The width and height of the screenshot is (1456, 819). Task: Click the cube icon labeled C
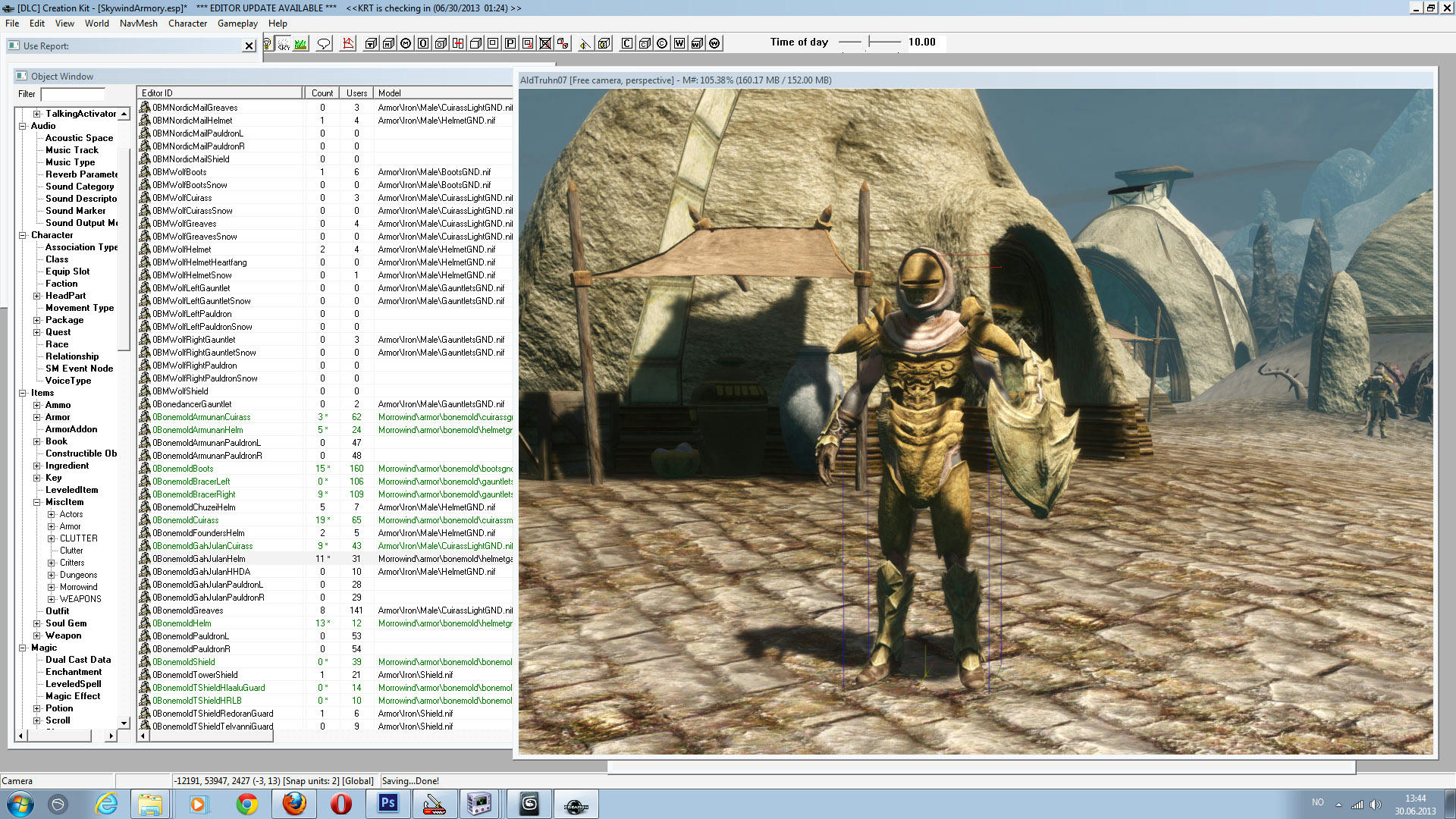pos(645,43)
